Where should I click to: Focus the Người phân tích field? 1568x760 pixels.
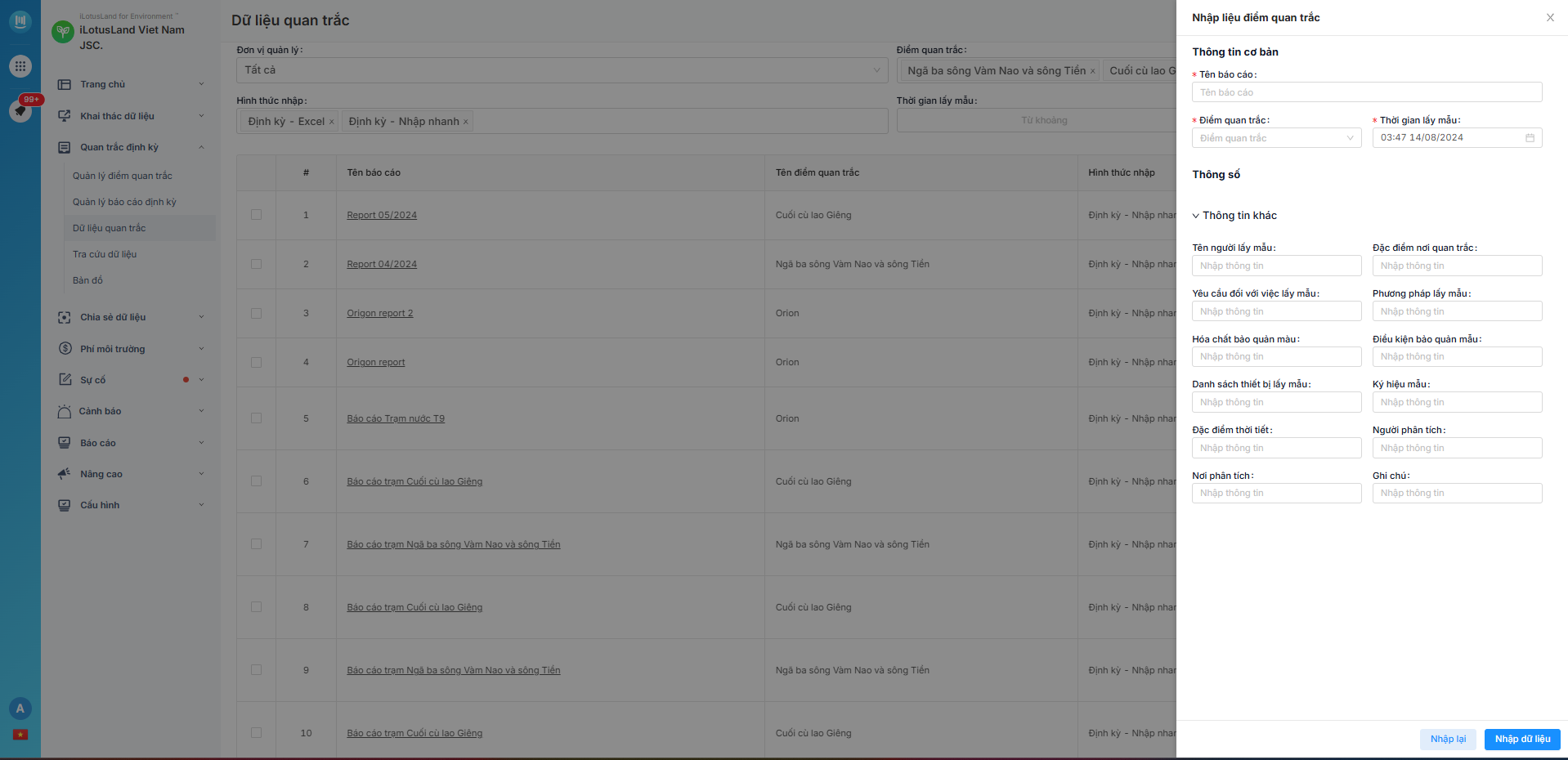[1457, 448]
